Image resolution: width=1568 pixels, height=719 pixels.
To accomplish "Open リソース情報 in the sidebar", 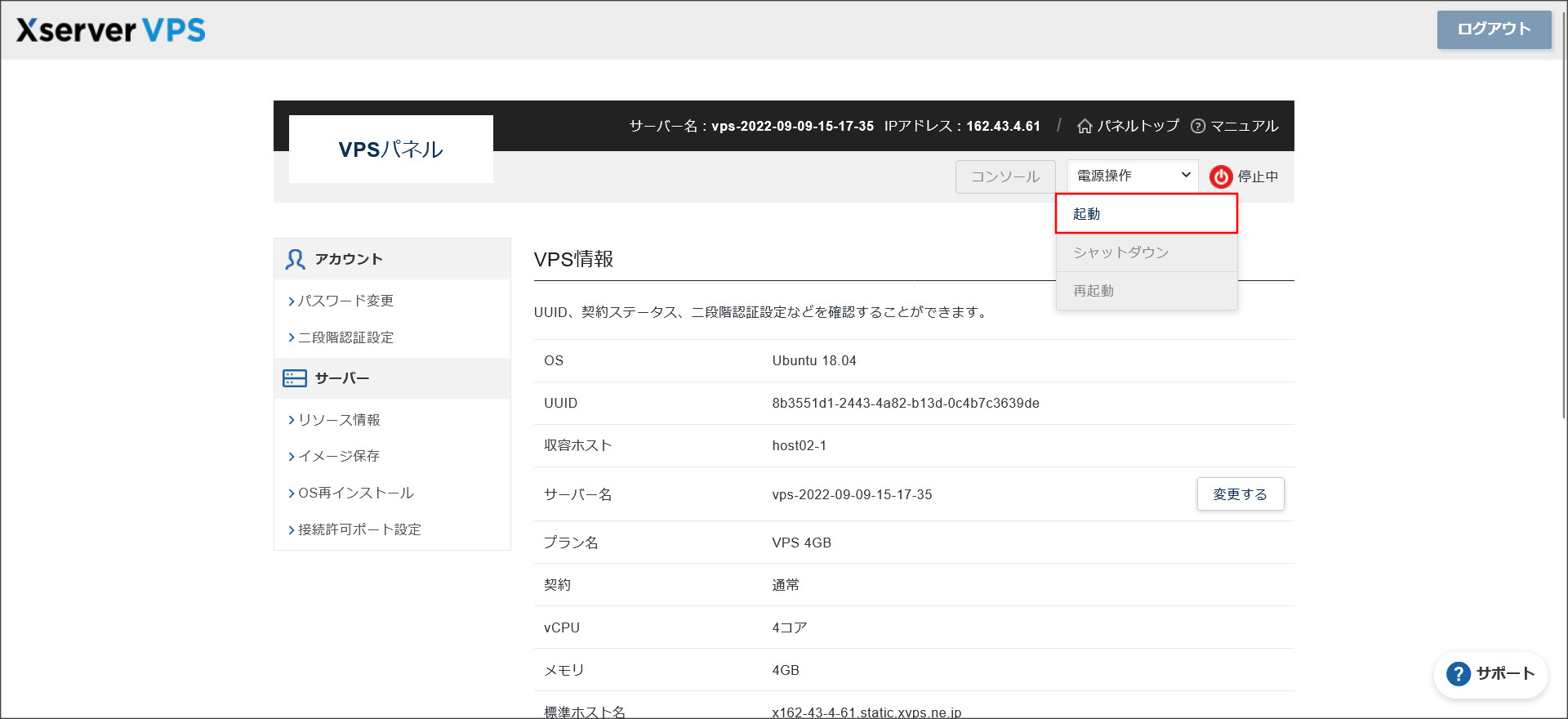I will point(339,420).
